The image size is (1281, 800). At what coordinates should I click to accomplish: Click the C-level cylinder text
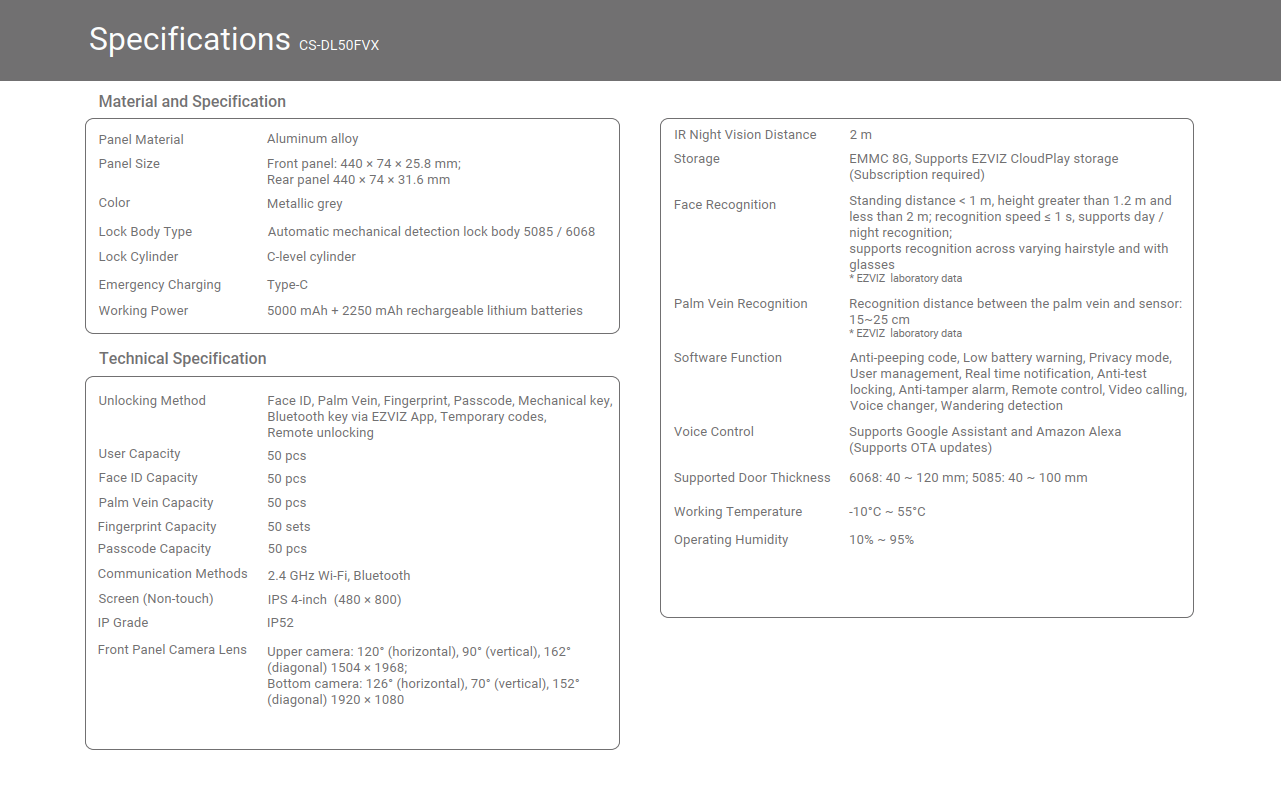coord(311,256)
